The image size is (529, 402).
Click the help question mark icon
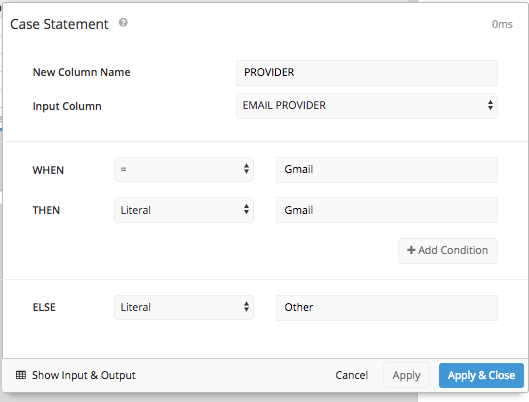coord(123,23)
